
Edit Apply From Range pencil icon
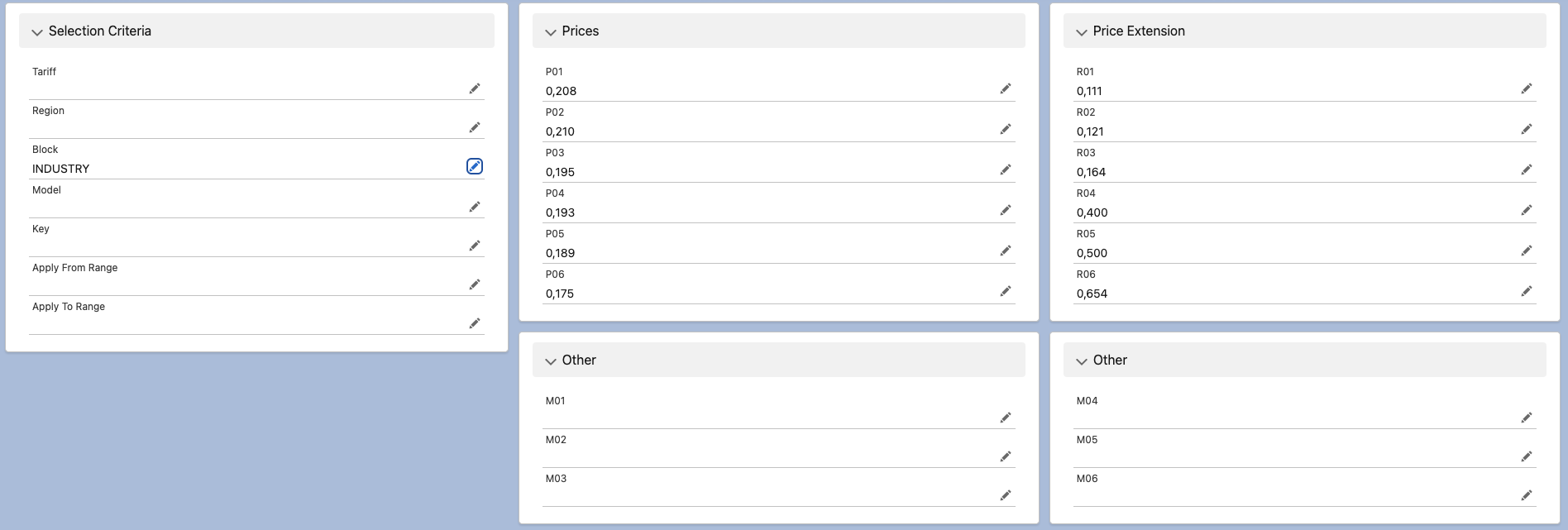(475, 284)
